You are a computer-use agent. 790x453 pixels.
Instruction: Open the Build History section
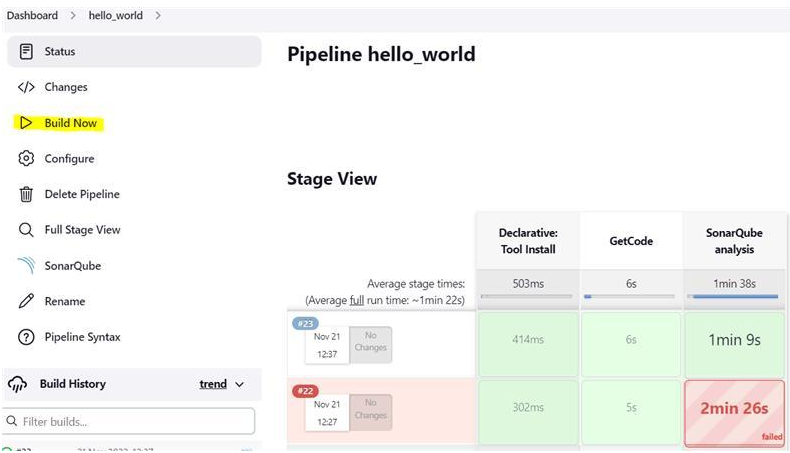tap(72, 384)
